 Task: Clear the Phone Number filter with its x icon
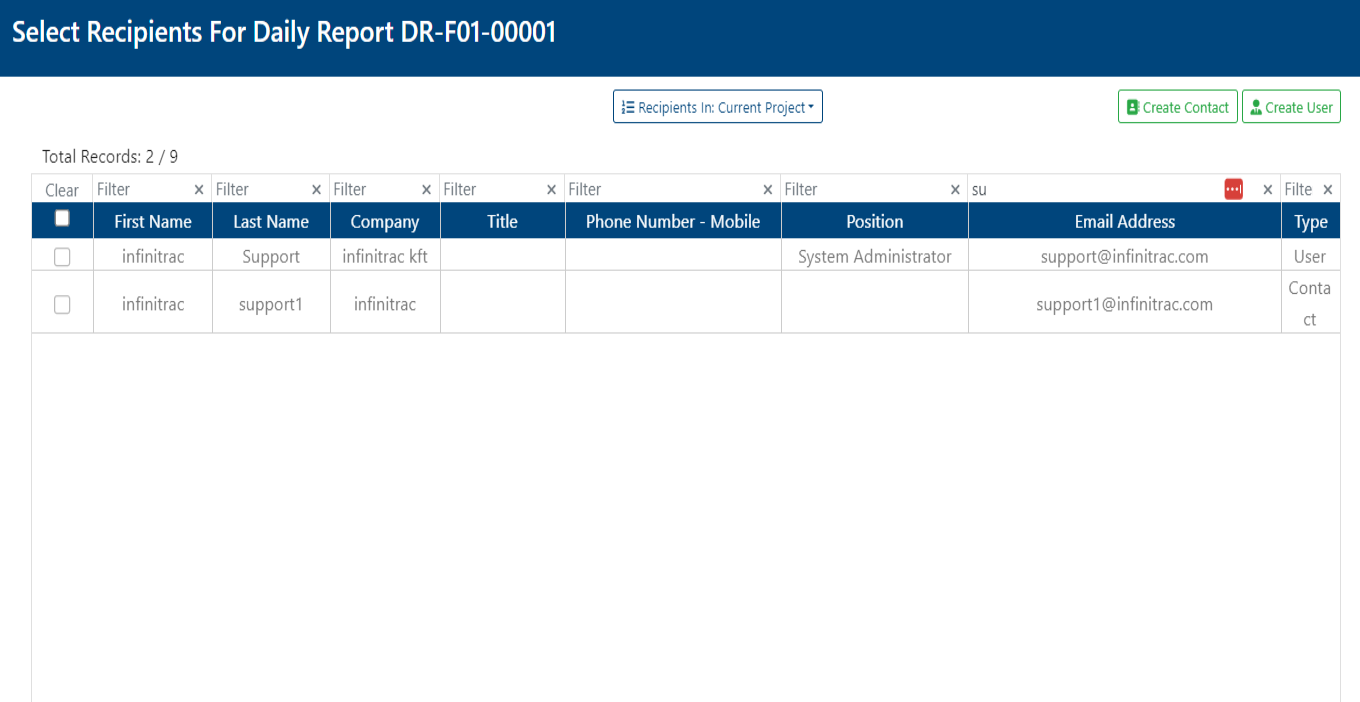768,190
